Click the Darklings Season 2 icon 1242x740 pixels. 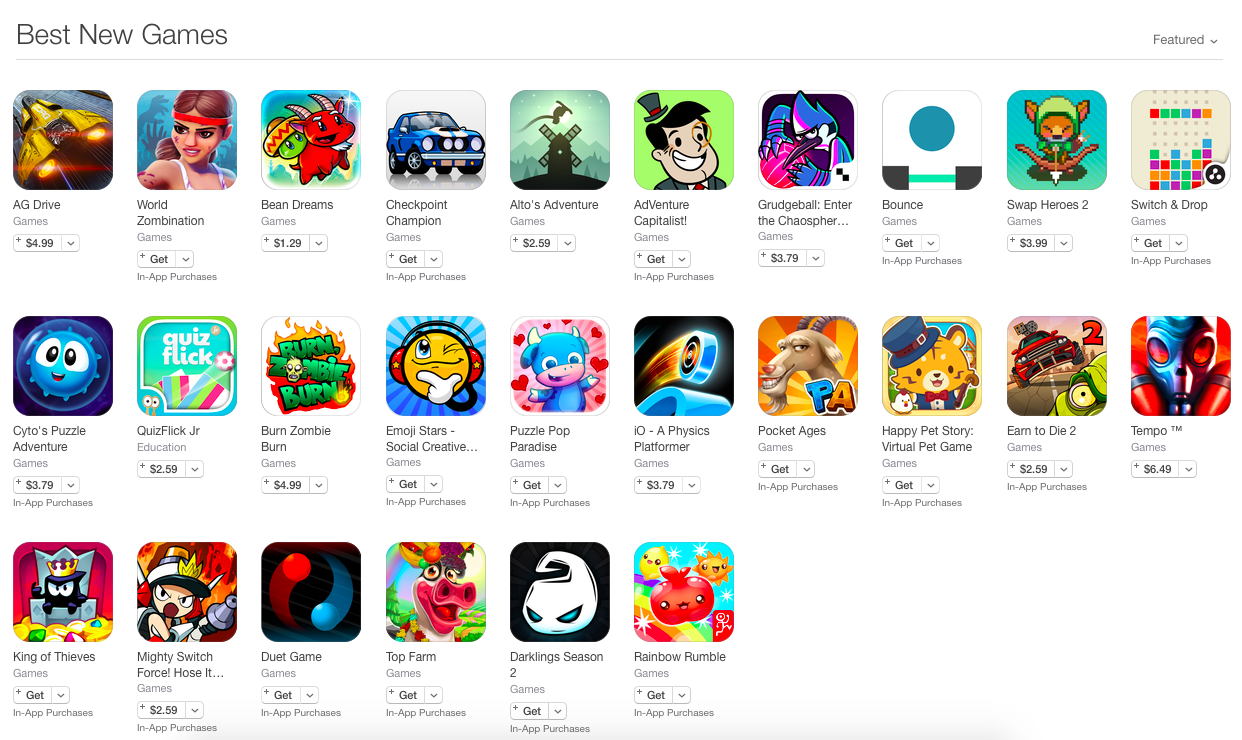(560, 592)
